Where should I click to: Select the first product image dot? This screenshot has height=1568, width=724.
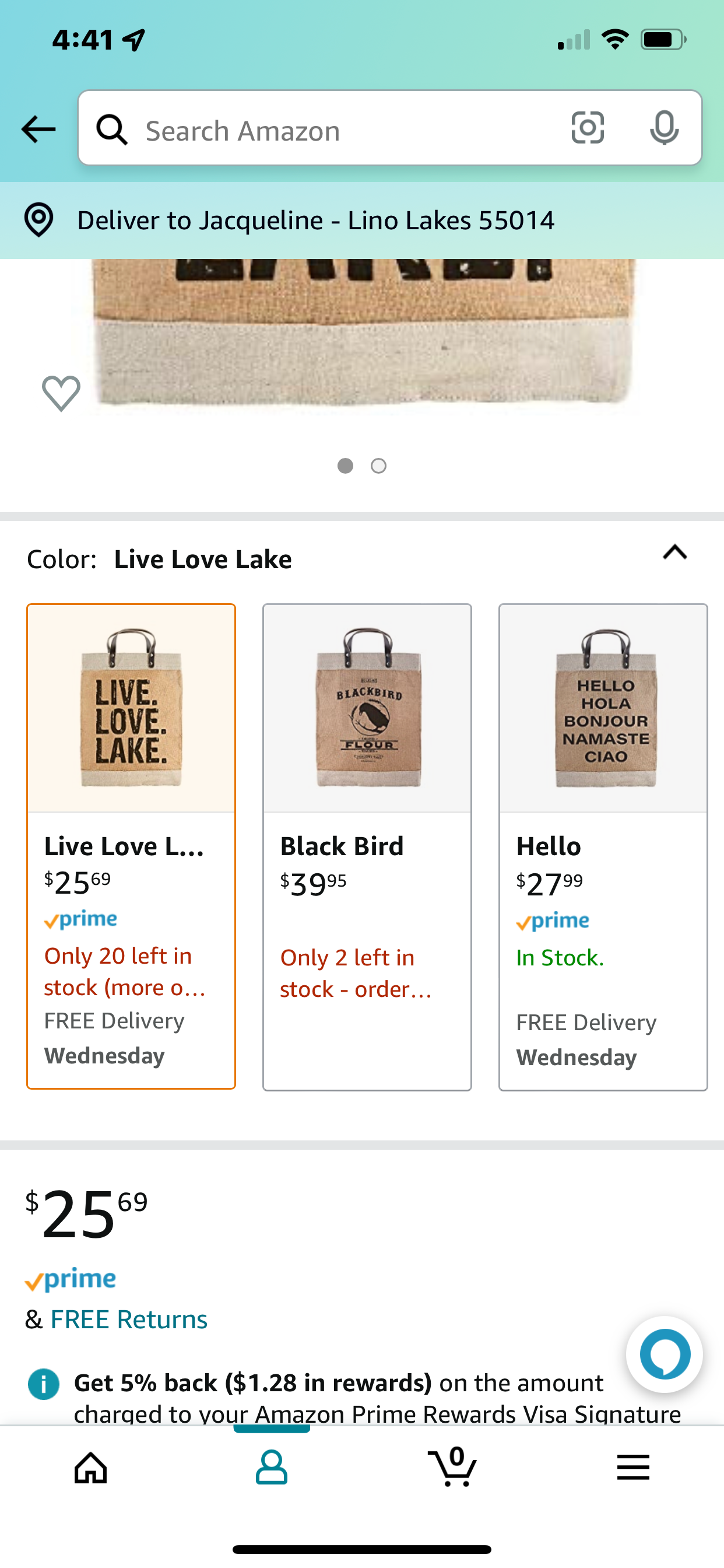point(345,466)
